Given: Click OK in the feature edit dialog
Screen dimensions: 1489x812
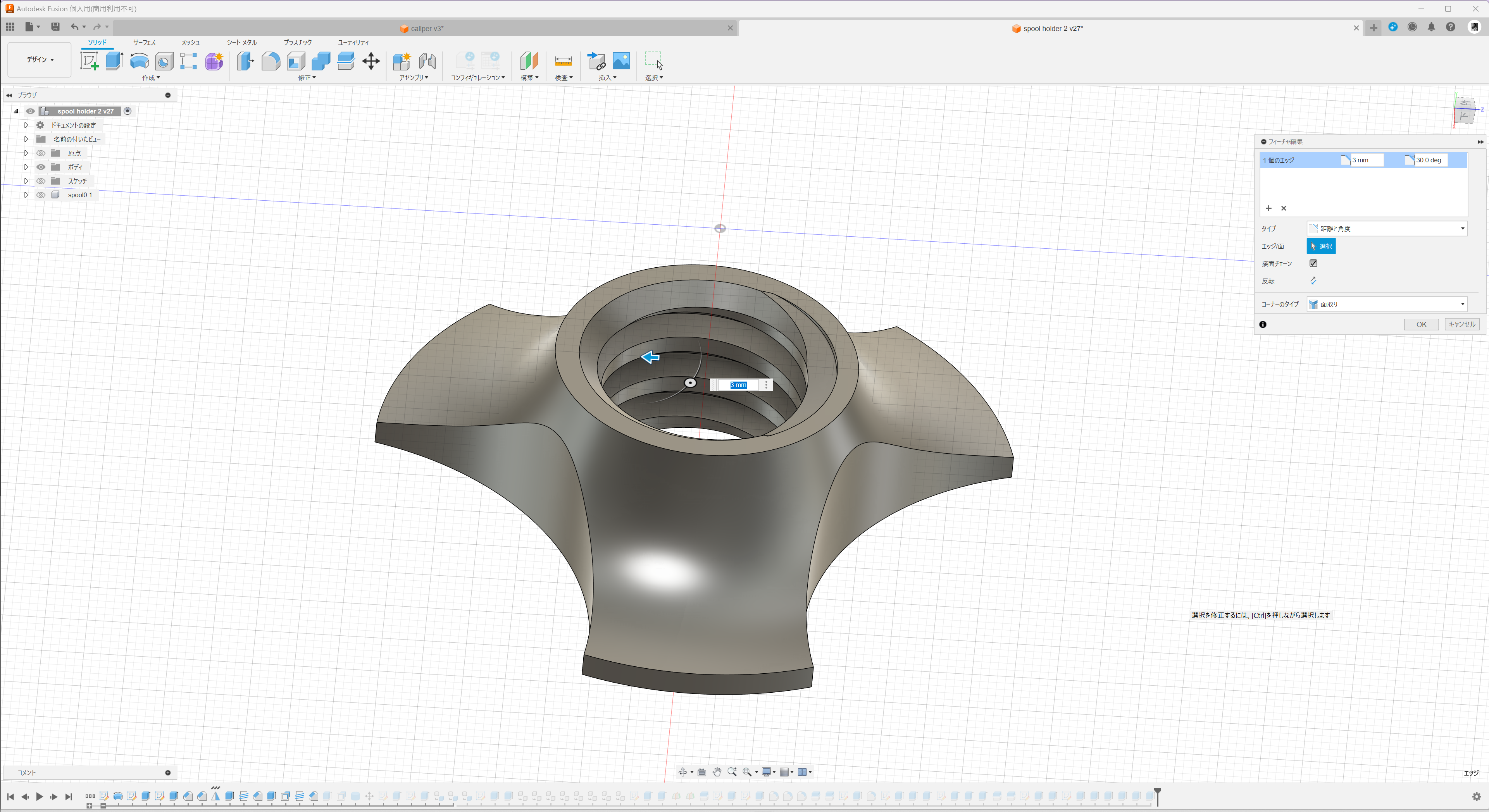Looking at the screenshot, I should 1421,324.
